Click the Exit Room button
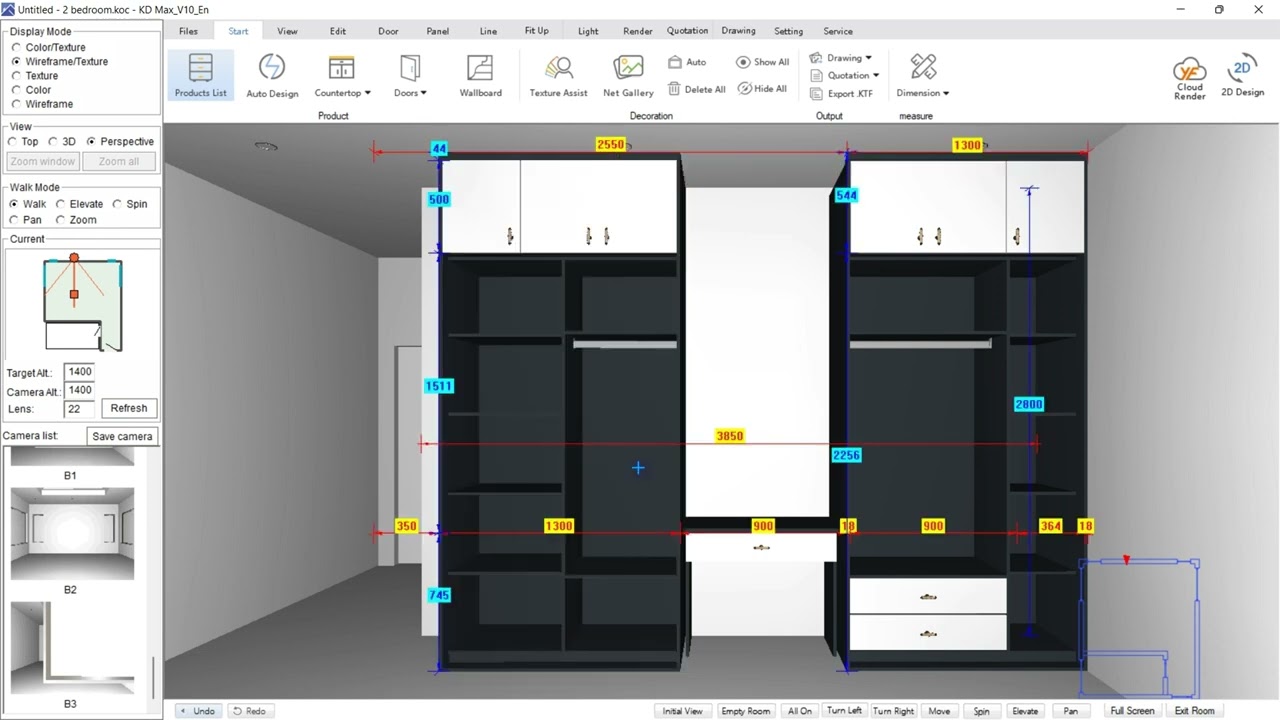 [x=1195, y=711]
